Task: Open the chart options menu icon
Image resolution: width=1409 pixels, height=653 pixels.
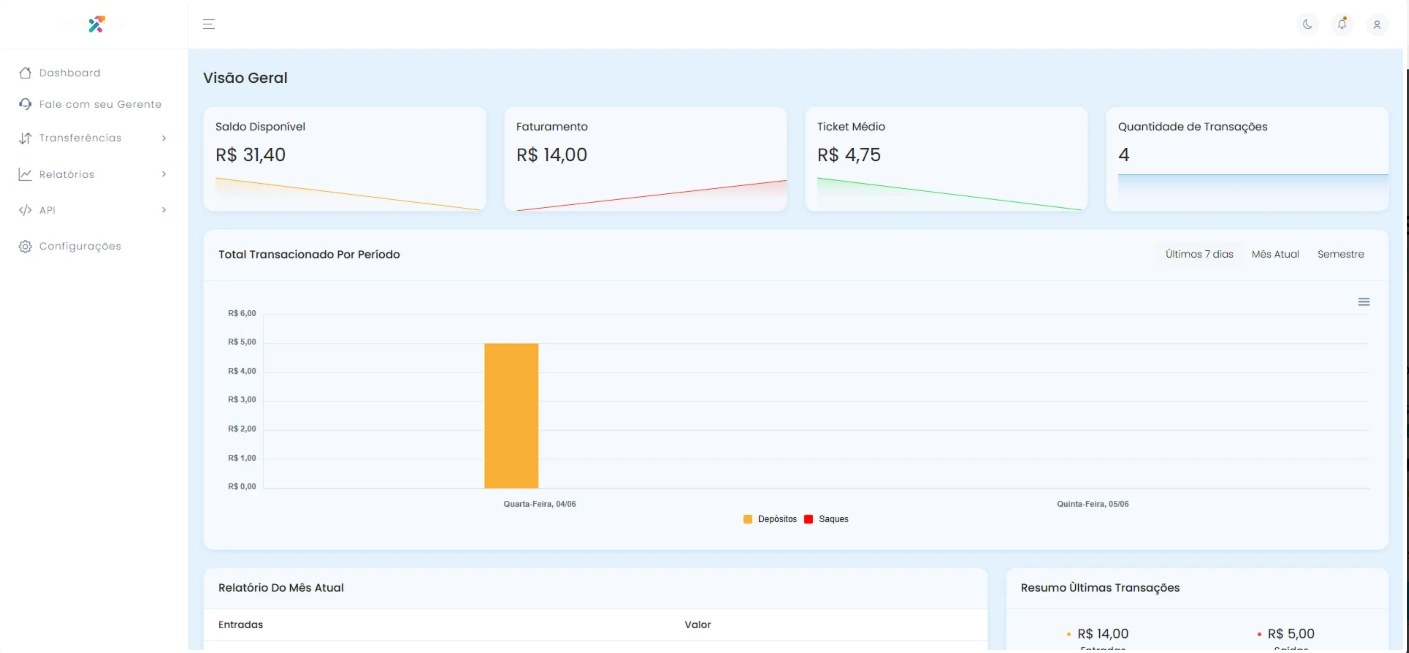Action: [x=1363, y=302]
